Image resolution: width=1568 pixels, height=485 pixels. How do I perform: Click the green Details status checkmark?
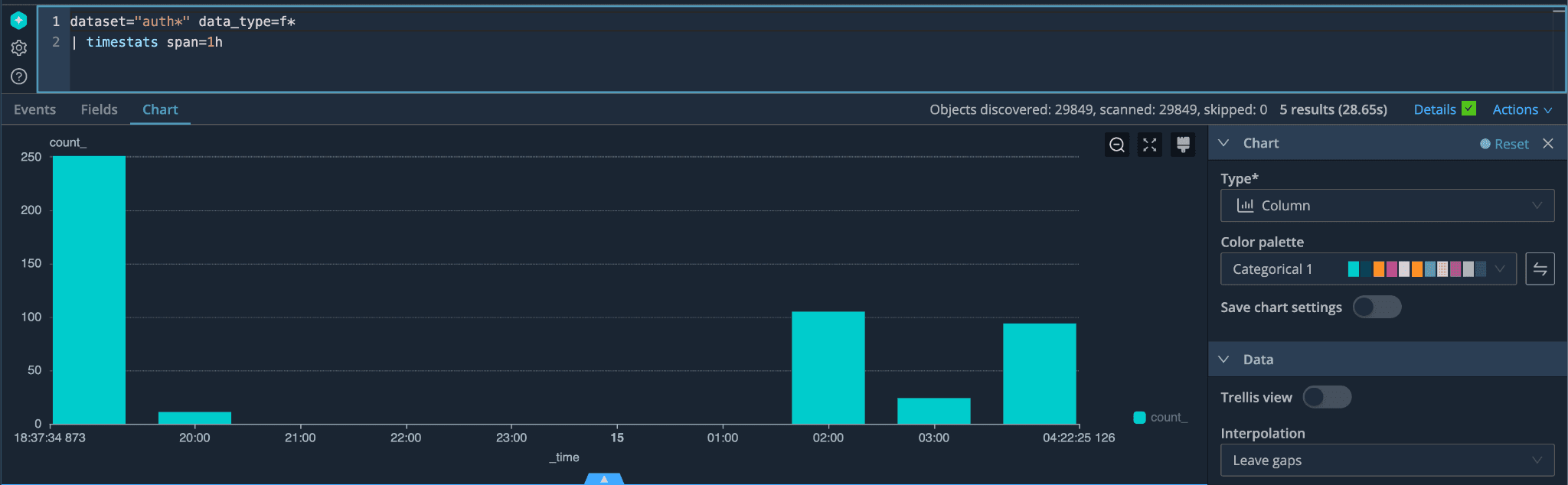click(1468, 109)
